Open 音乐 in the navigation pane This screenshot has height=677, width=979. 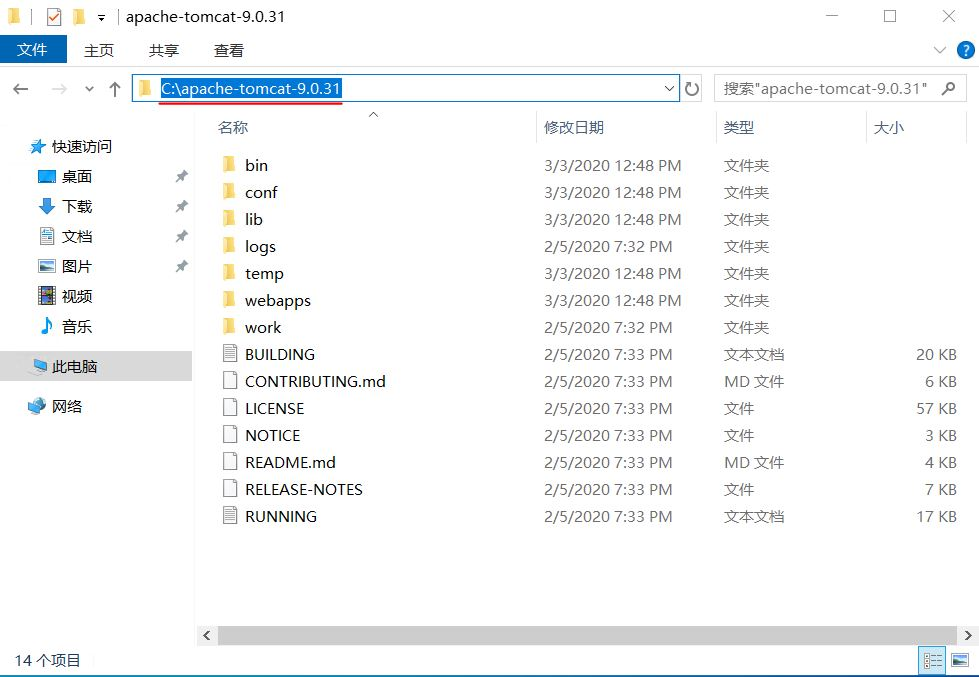76,326
